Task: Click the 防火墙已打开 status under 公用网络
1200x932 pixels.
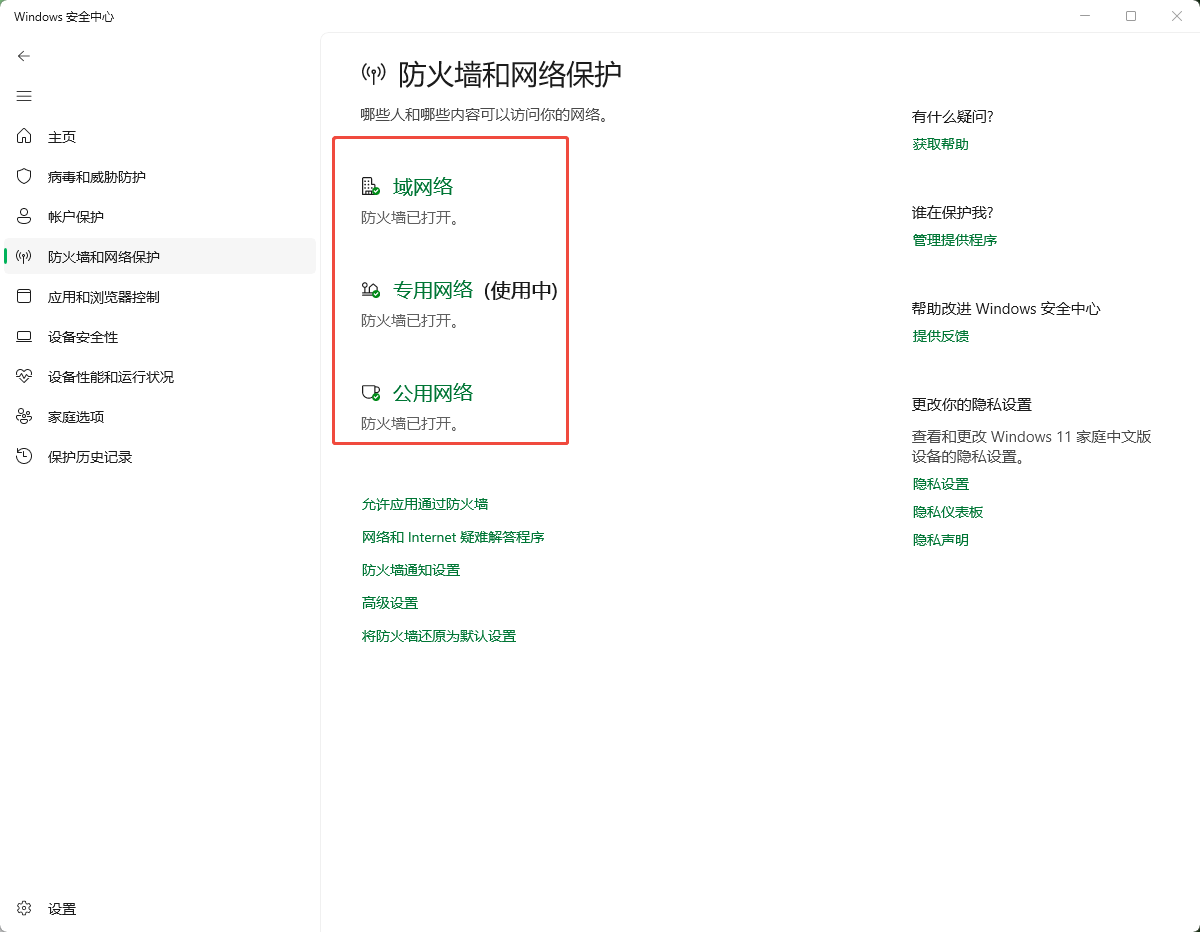Action: 410,424
